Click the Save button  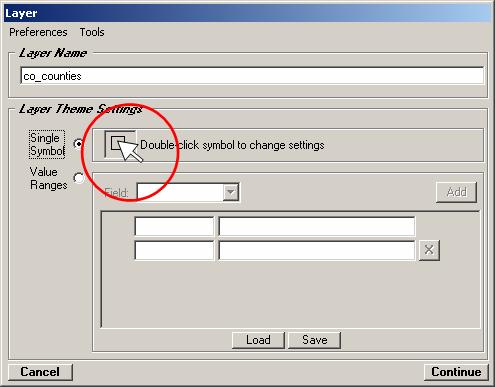pos(314,340)
